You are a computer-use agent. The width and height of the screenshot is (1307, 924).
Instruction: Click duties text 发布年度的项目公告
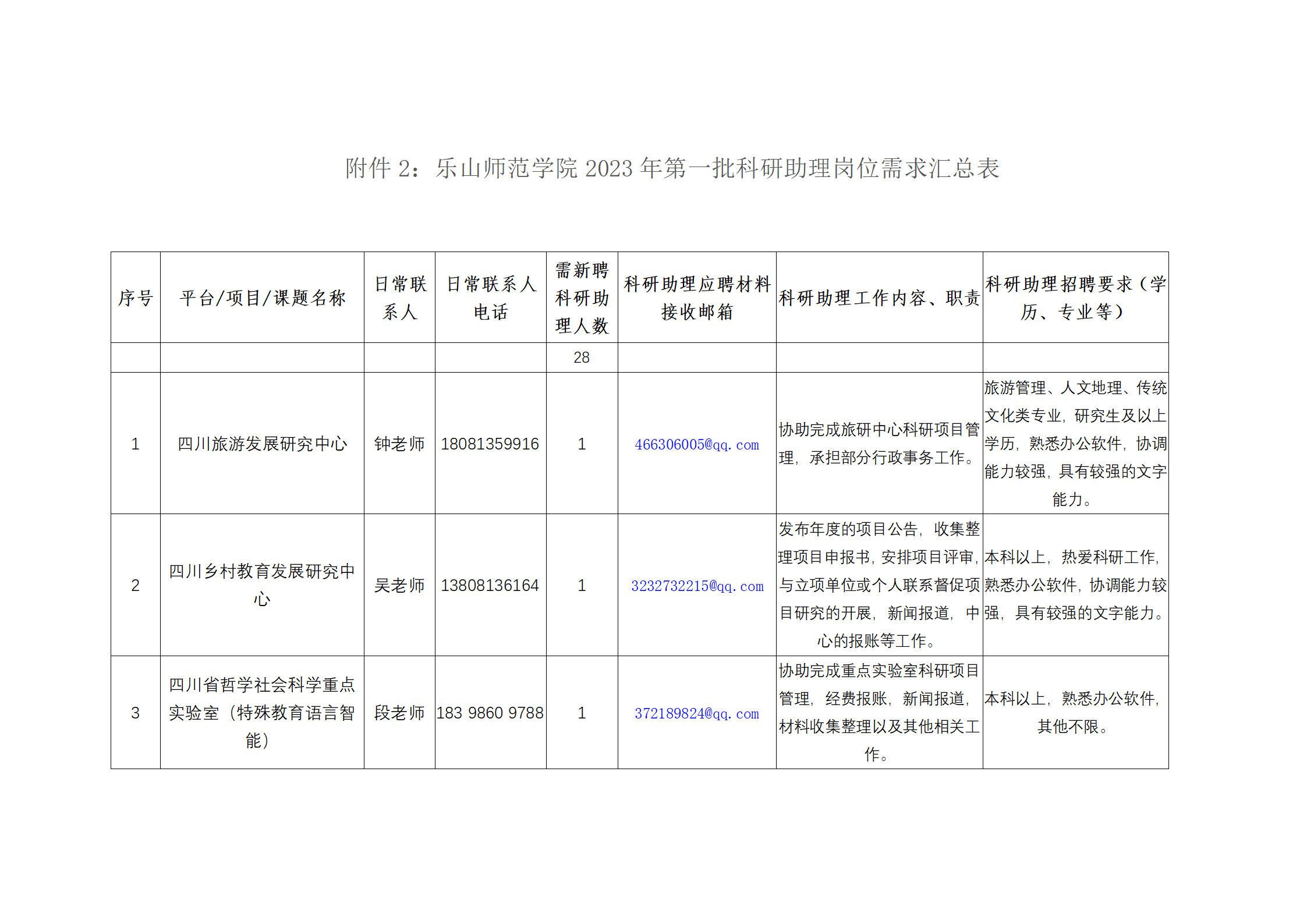(x=879, y=585)
